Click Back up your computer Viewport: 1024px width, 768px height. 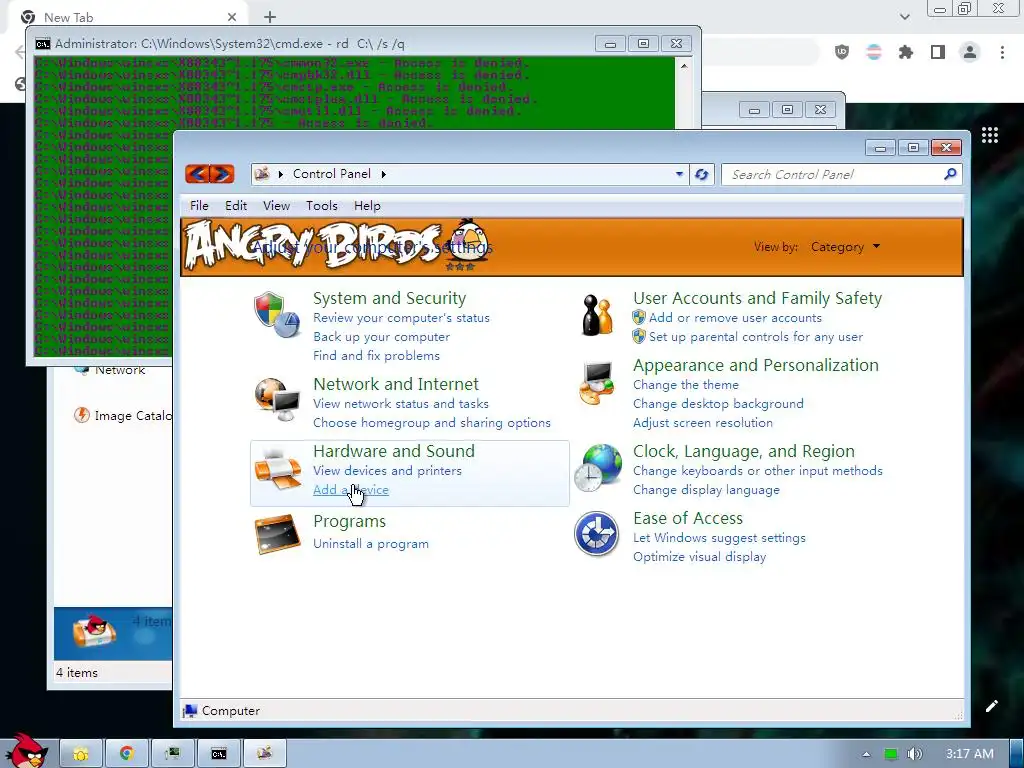pyautogui.click(x=381, y=337)
